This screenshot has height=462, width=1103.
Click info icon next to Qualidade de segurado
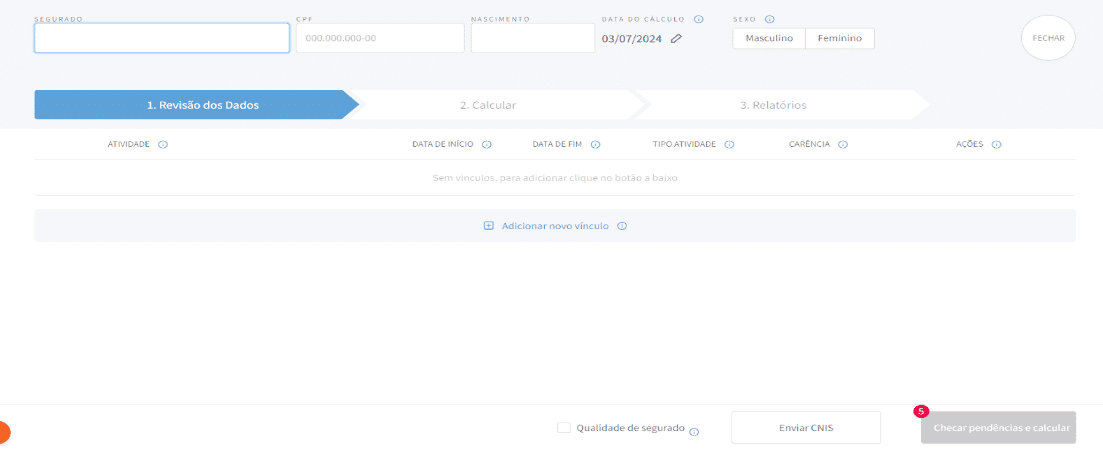pos(694,432)
